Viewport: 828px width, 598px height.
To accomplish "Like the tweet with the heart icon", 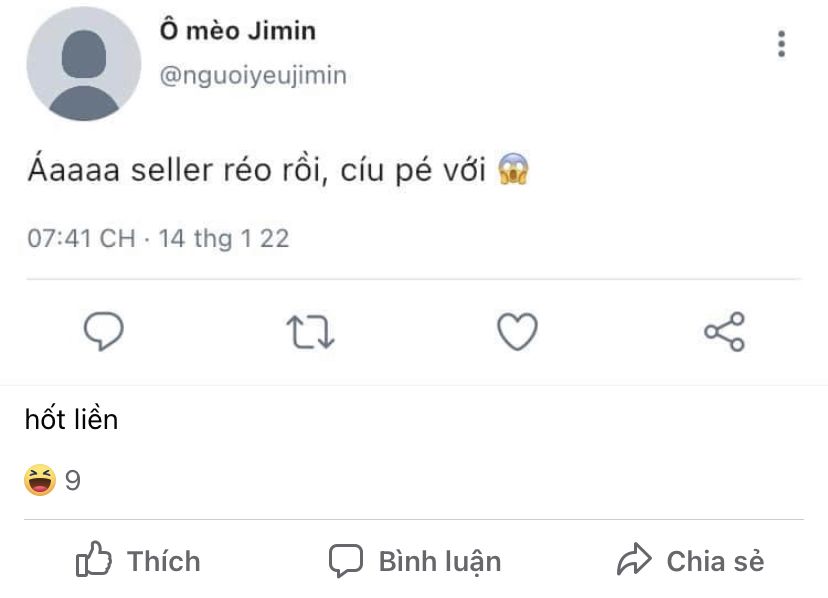I will pyautogui.click(x=518, y=332).
